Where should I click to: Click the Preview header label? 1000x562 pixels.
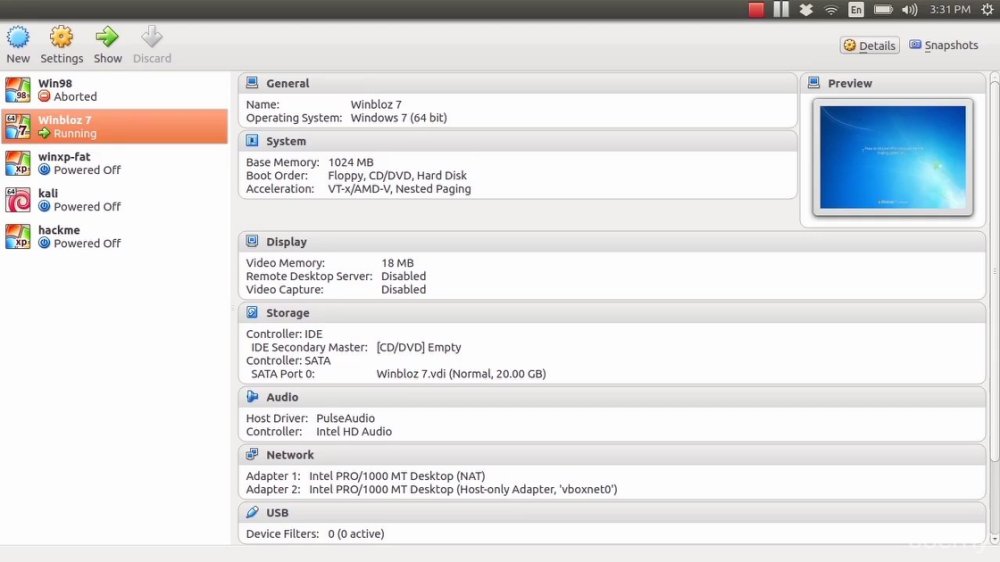click(x=849, y=84)
